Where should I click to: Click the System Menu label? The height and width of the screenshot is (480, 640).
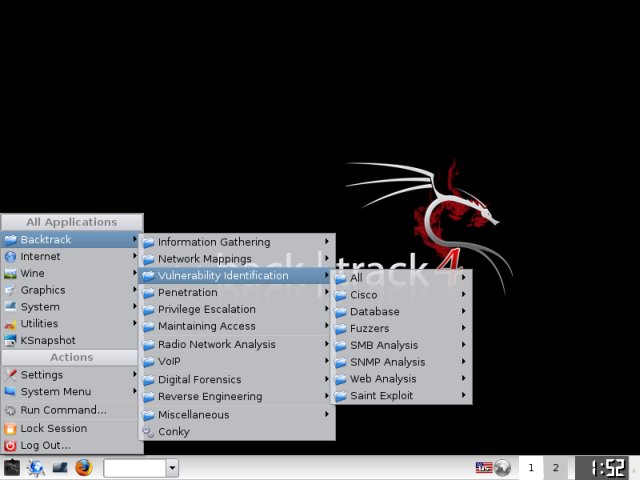56,392
